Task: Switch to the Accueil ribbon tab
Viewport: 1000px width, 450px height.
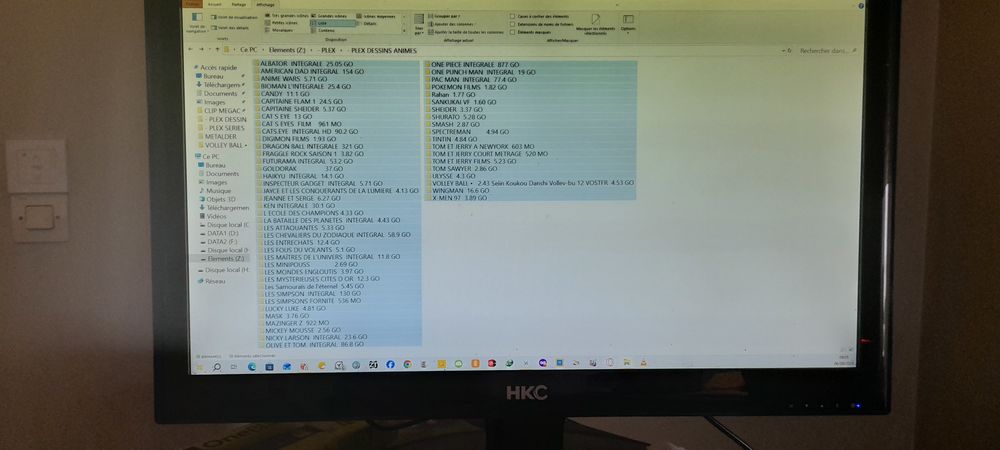Action: point(214,4)
